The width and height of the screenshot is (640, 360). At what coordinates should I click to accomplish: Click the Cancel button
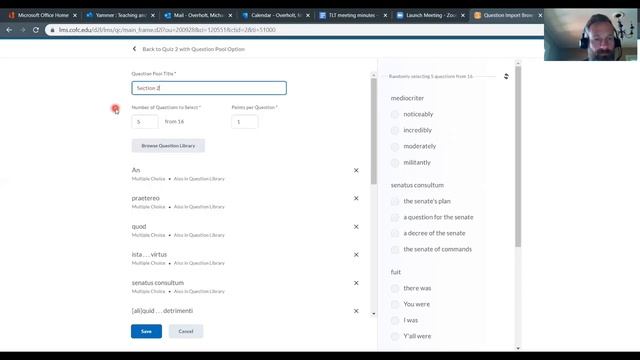pyautogui.click(x=186, y=331)
